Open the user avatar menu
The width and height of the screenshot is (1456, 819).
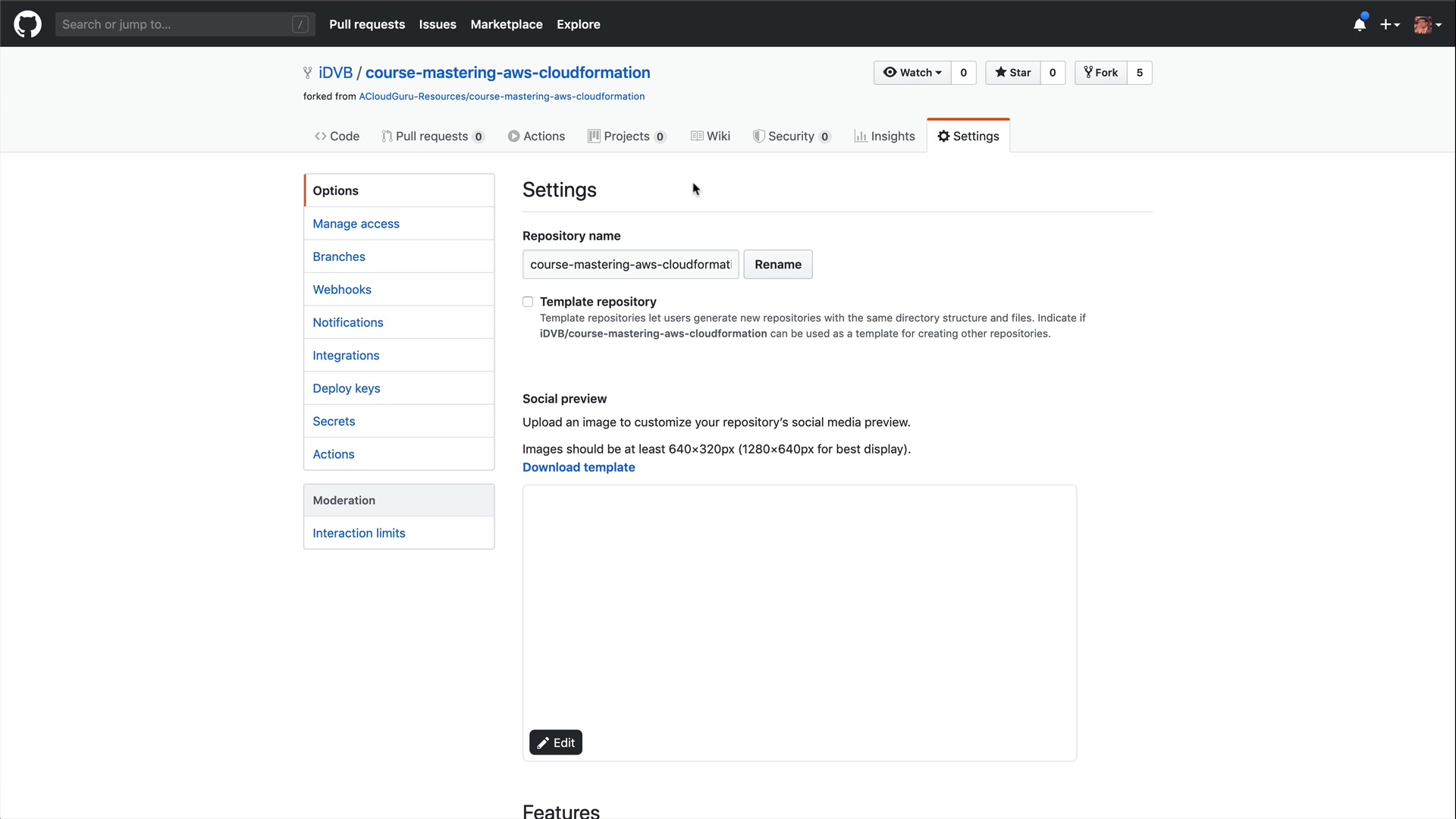point(1427,24)
